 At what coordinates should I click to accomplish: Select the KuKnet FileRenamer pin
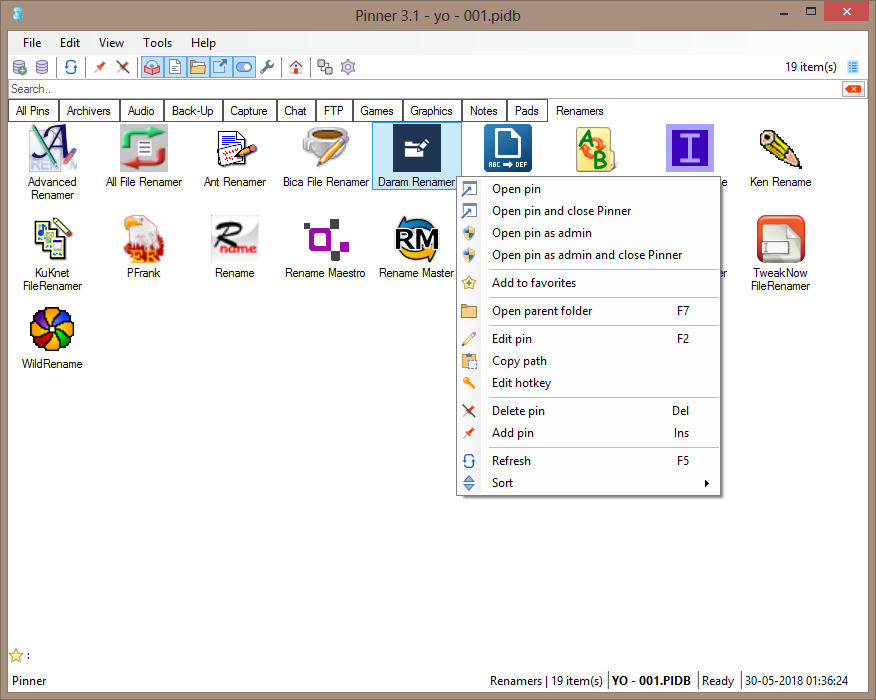tap(52, 253)
